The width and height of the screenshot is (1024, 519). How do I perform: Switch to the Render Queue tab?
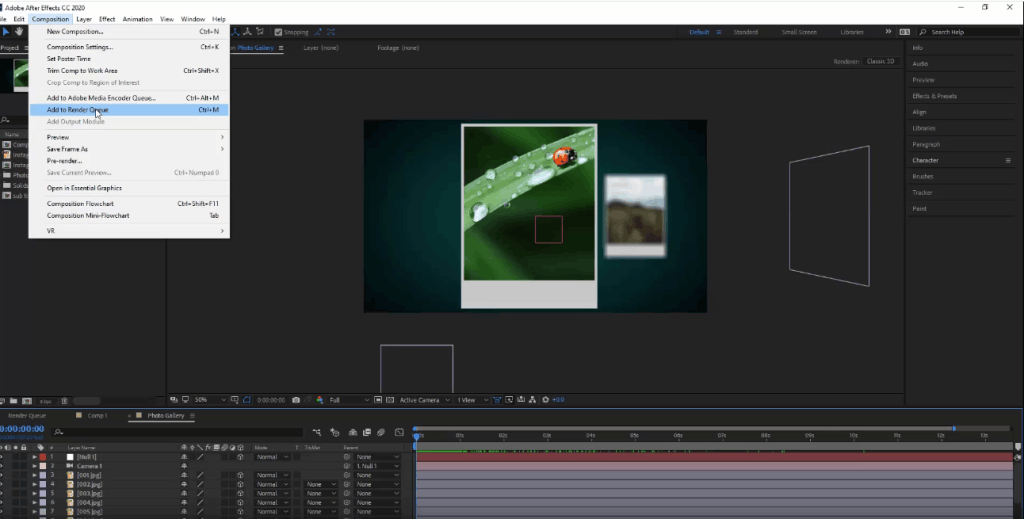(27, 415)
